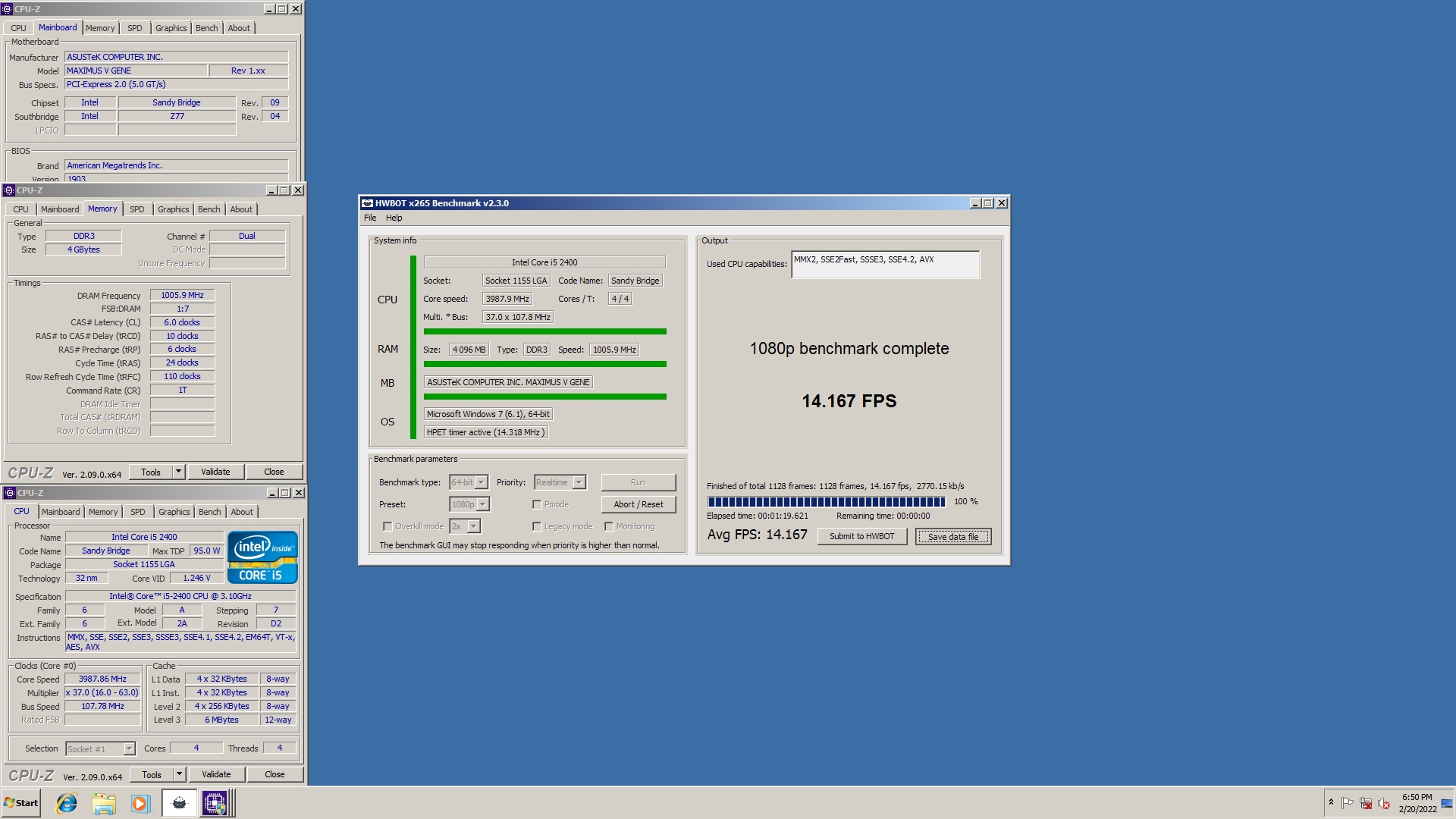Viewport: 1456px width, 819px height.
Task: Click Validate in CPU-Z Memory window
Action: [215, 472]
